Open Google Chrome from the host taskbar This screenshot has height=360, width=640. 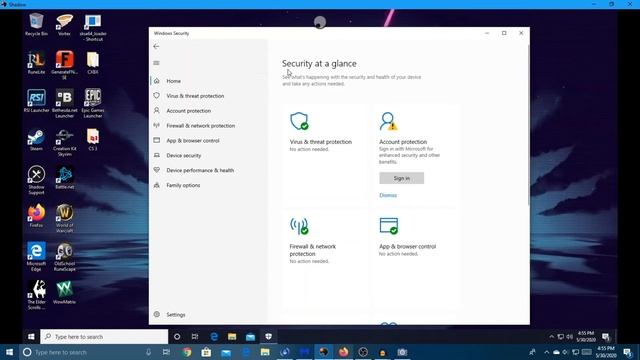[x=187, y=352]
